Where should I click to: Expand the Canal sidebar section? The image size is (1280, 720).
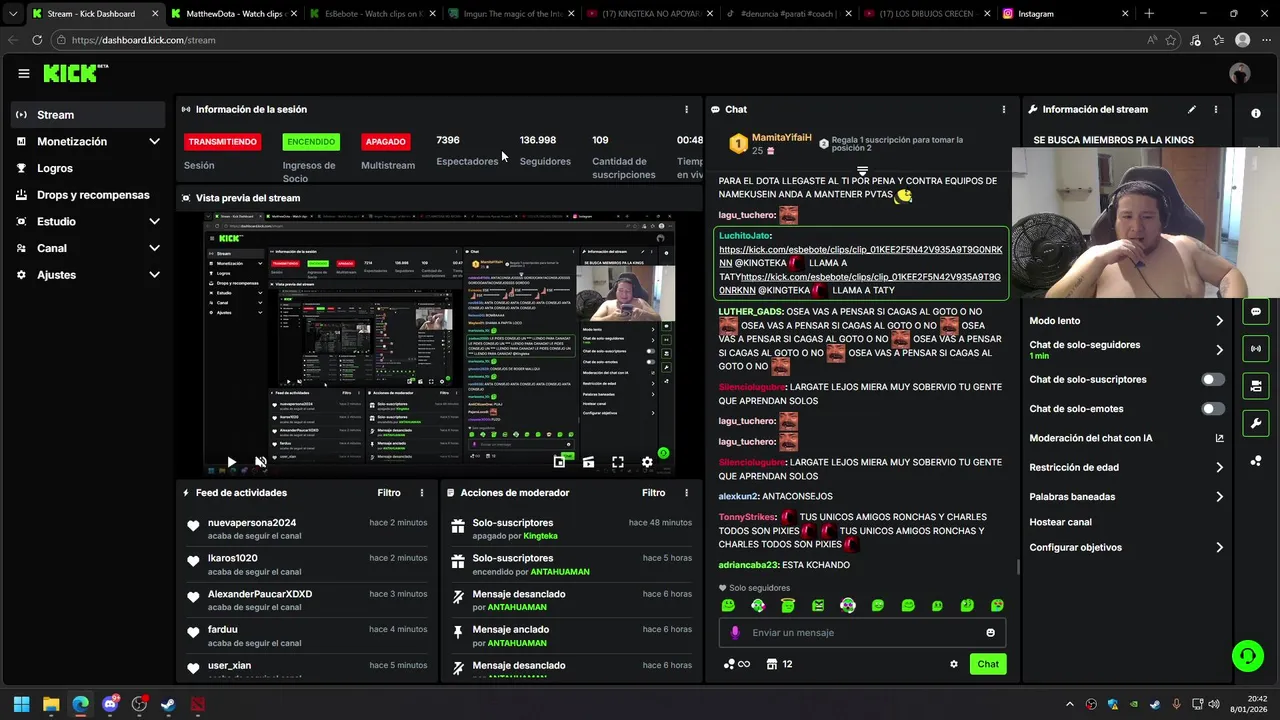pyautogui.click(x=88, y=248)
